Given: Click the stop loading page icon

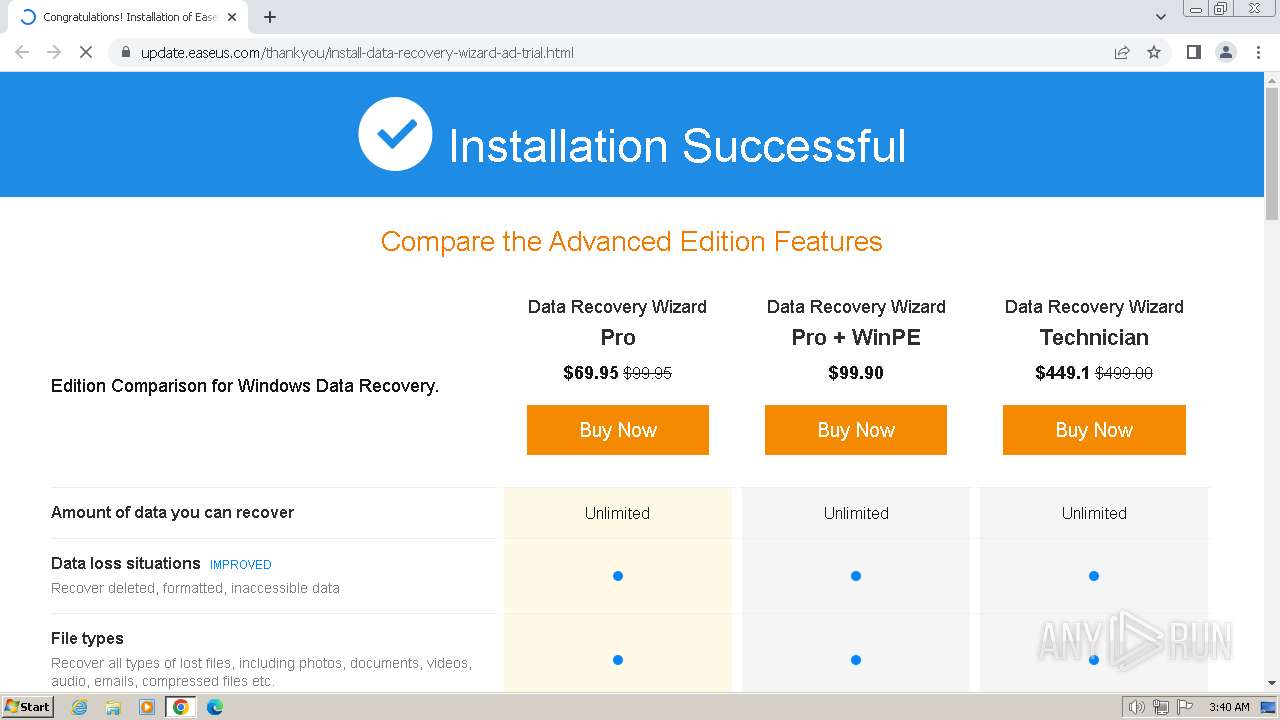Looking at the screenshot, I should coord(86,53).
